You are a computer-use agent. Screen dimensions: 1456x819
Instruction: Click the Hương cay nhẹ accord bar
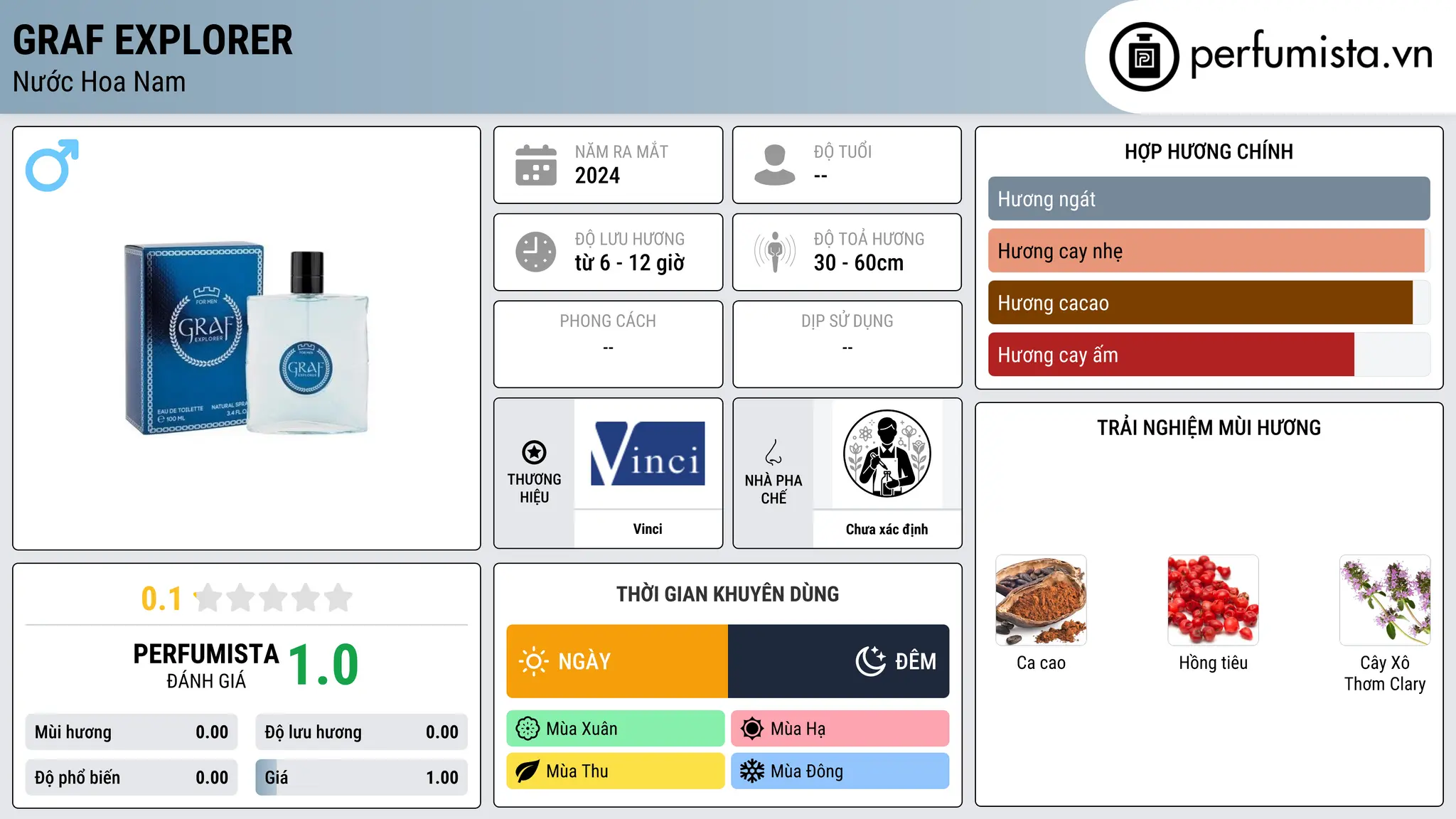click(x=1209, y=251)
